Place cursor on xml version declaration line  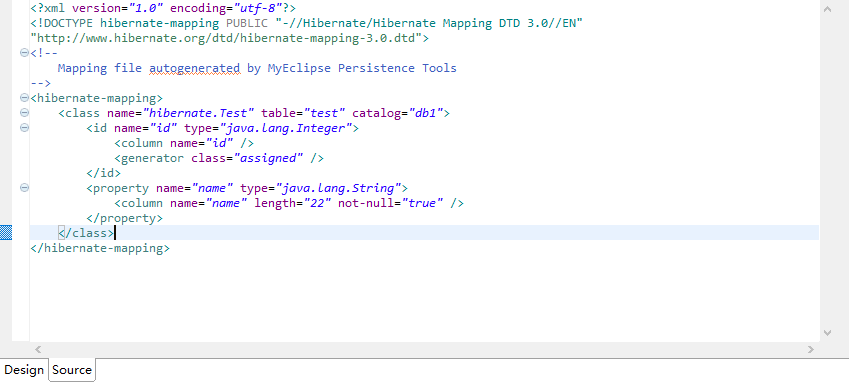click(x=163, y=8)
